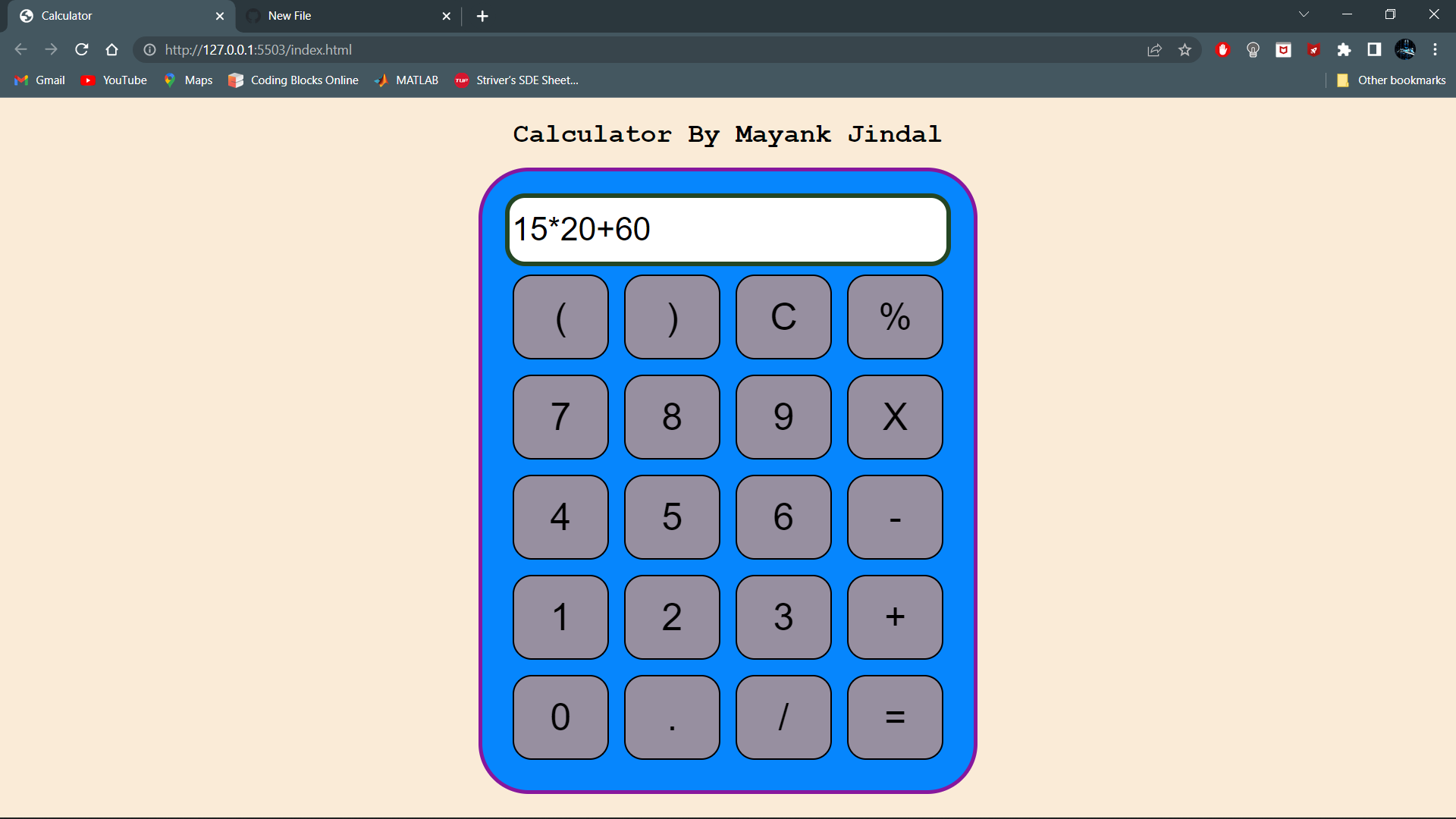
Task: Open the browser Home page
Action: point(111,49)
